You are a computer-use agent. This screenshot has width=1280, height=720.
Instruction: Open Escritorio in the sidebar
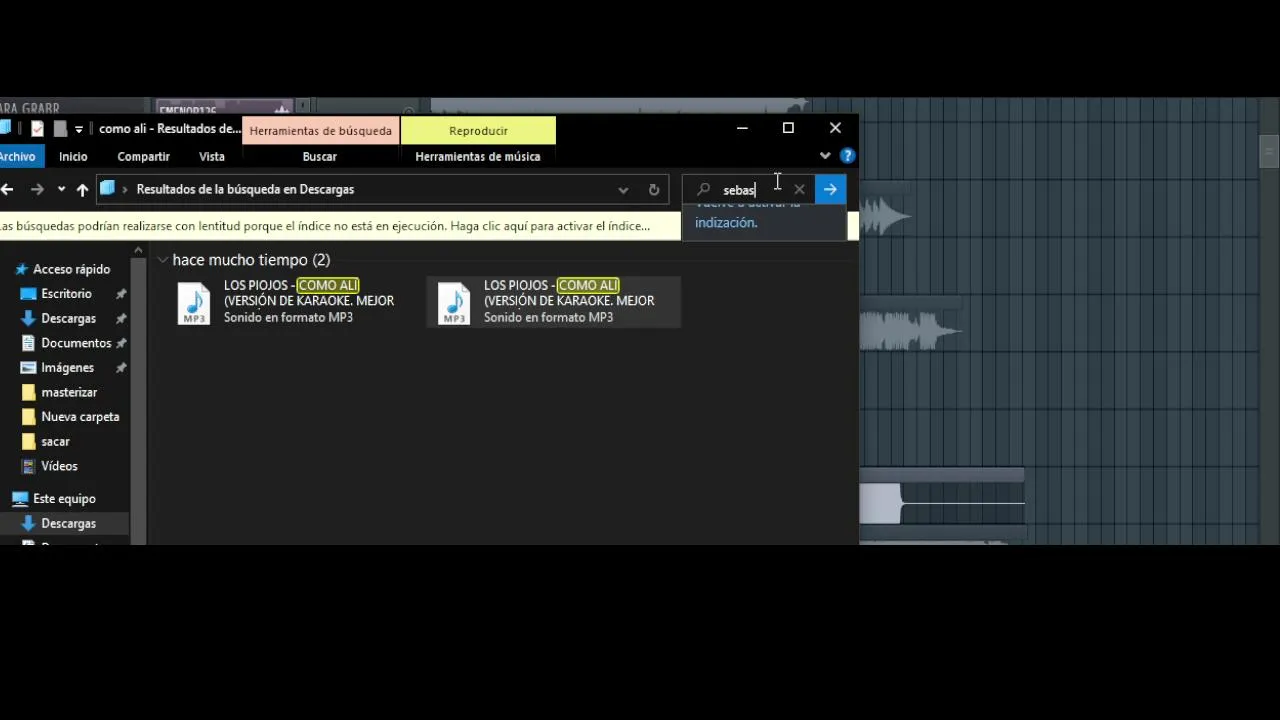coord(66,294)
